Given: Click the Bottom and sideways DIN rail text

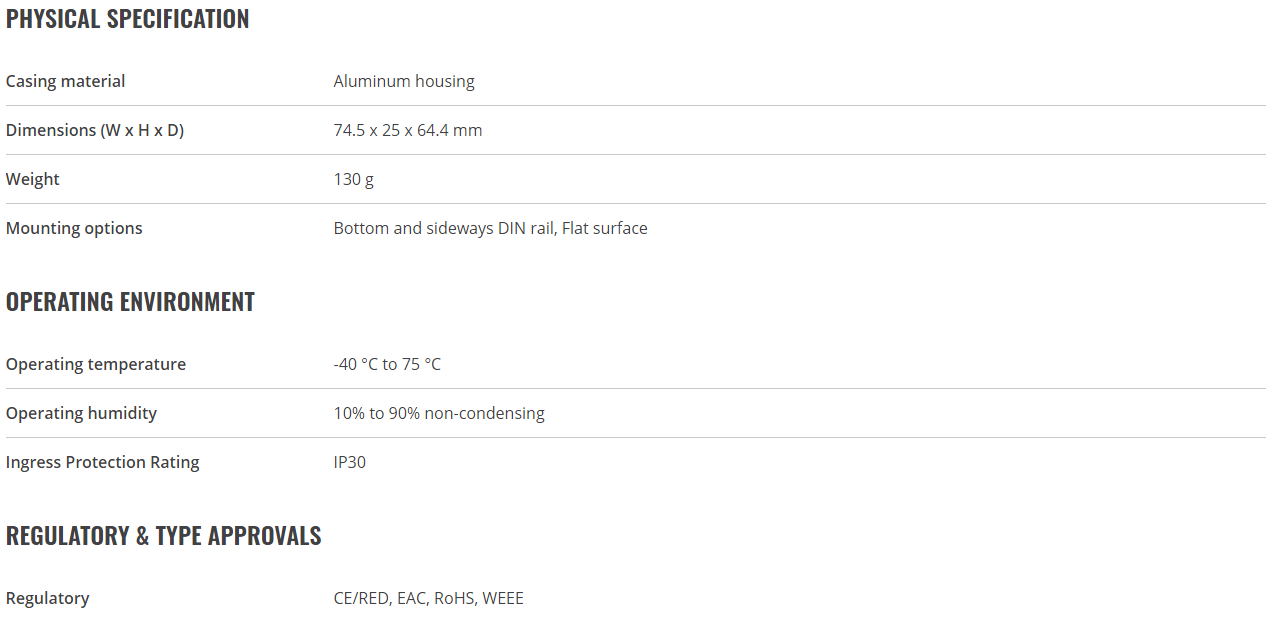Looking at the screenshot, I should (445, 228).
